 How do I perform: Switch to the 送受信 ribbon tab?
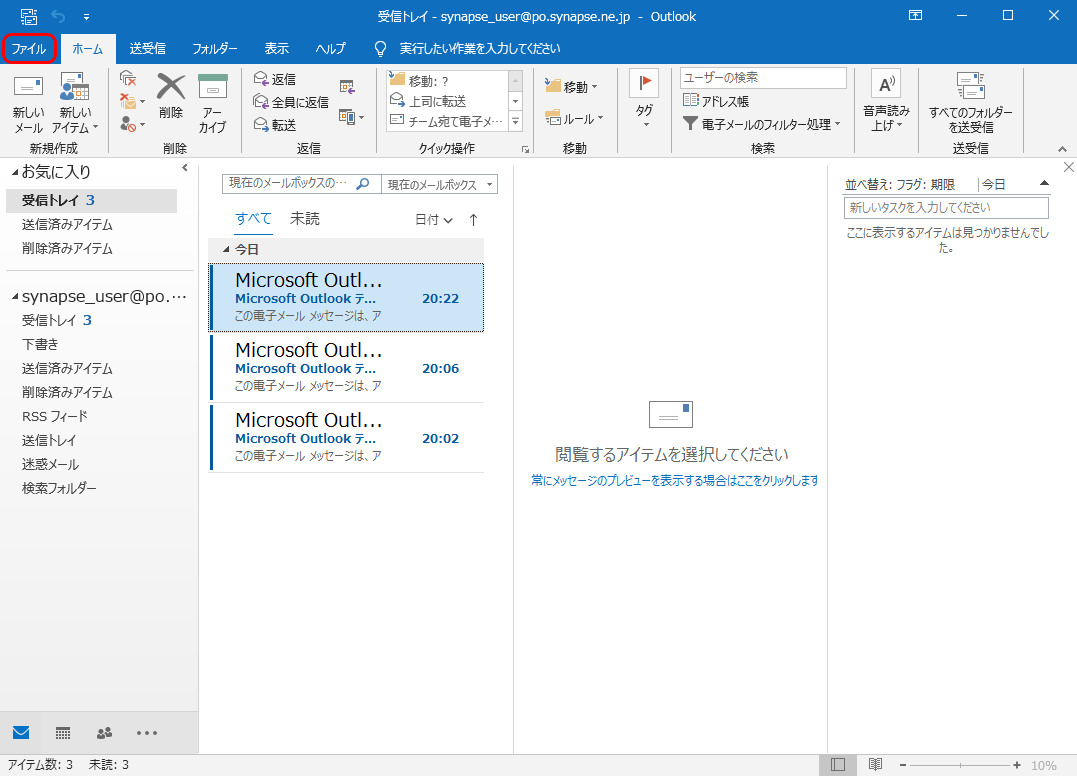(x=148, y=49)
